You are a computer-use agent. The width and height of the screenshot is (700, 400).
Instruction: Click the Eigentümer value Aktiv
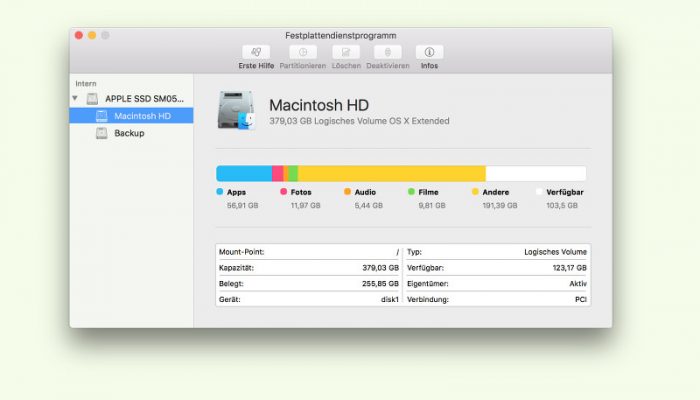coord(578,283)
